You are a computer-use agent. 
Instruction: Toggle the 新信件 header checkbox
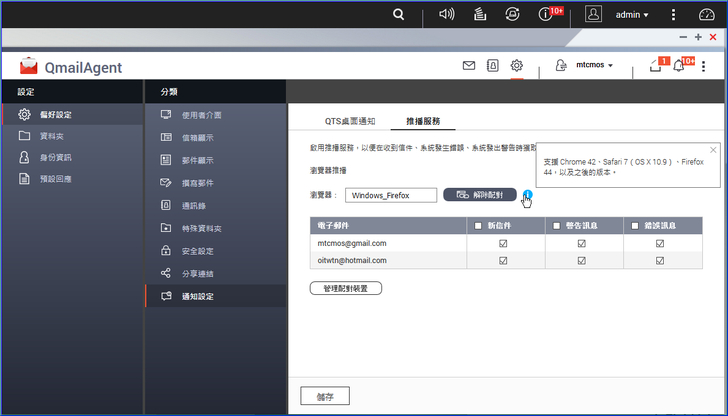point(479,226)
